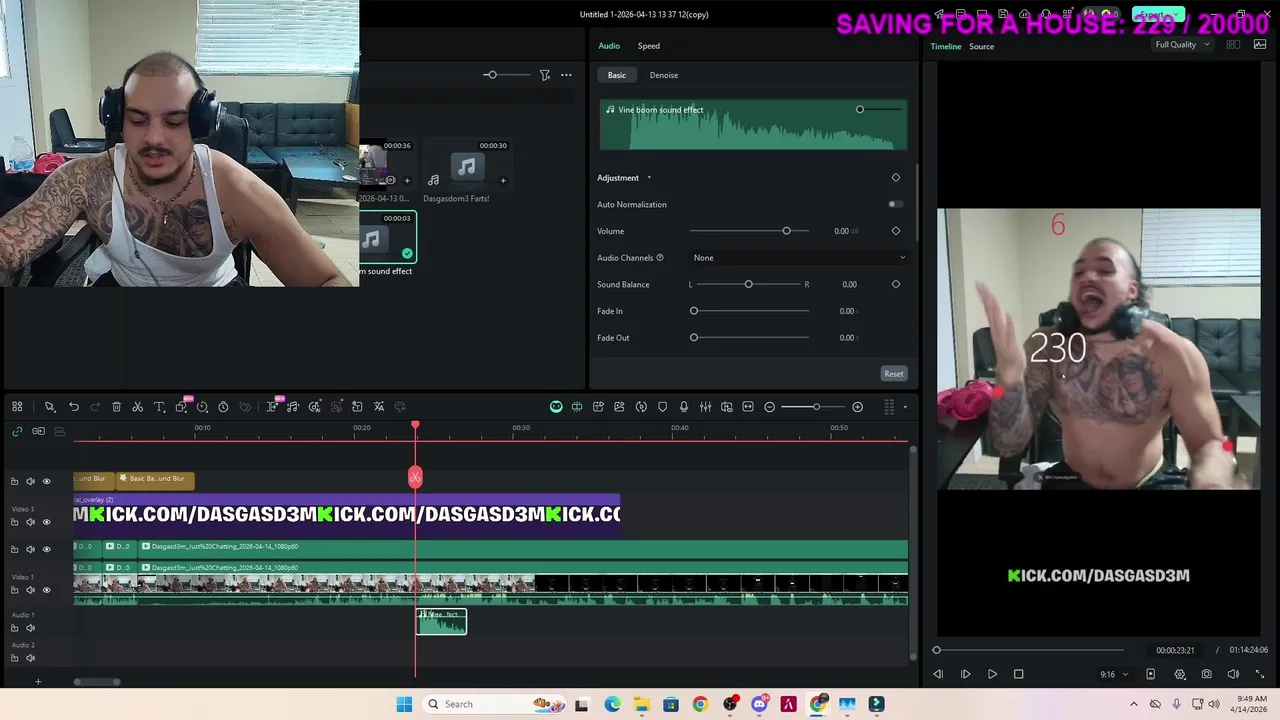Open media panel three-dot options
This screenshot has height=720, width=1280.
pyautogui.click(x=566, y=75)
